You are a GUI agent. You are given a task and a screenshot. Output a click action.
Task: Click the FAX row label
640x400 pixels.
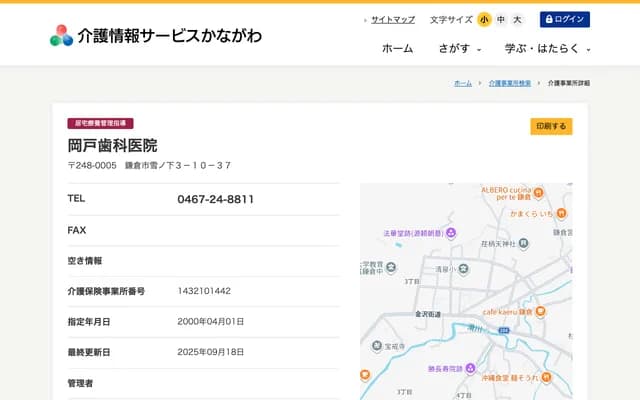[77, 230]
